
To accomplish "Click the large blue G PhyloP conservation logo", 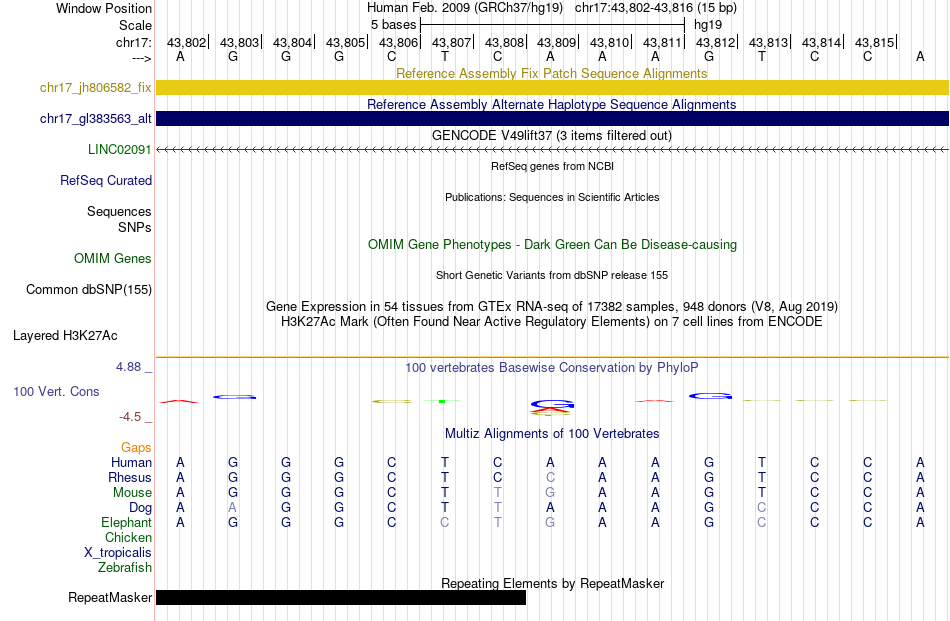I will 552,404.
